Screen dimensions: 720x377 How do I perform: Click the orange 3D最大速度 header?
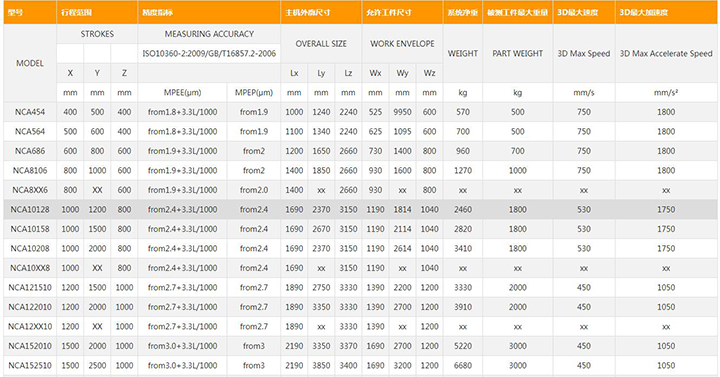coord(584,12)
